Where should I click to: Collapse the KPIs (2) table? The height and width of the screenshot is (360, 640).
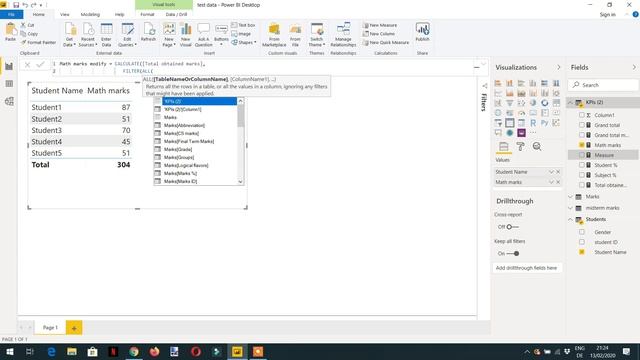[x=571, y=102]
